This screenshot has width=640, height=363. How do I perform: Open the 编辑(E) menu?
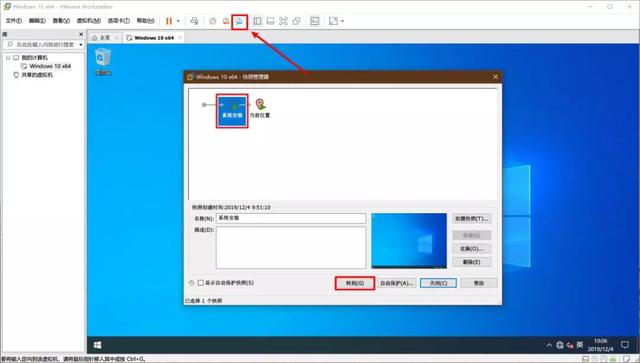click(x=37, y=21)
